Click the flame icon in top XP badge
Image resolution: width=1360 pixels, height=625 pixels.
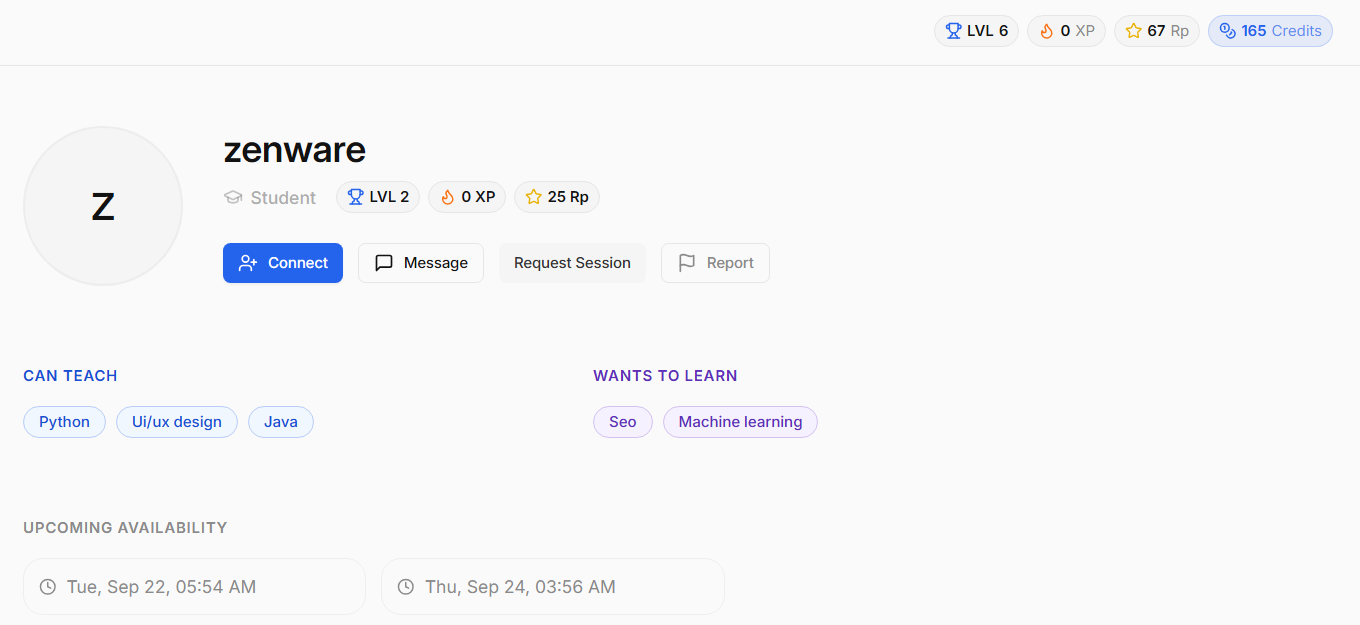pos(1047,31)
